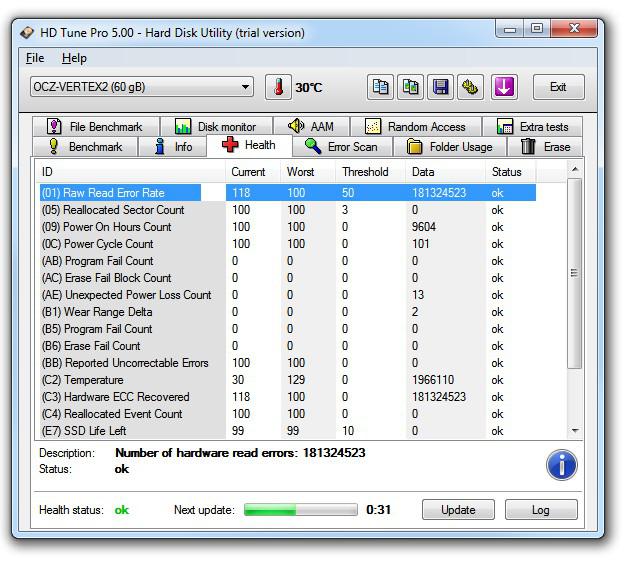
Task: Select the SSD Life Left row
Action: pos(288,431)
